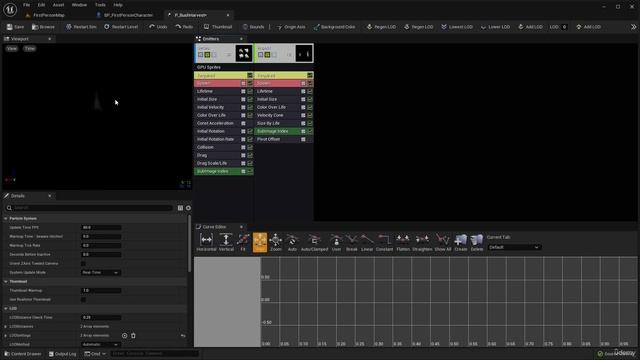
Task: Open the Window menu
Action: (x=79, y=5)
